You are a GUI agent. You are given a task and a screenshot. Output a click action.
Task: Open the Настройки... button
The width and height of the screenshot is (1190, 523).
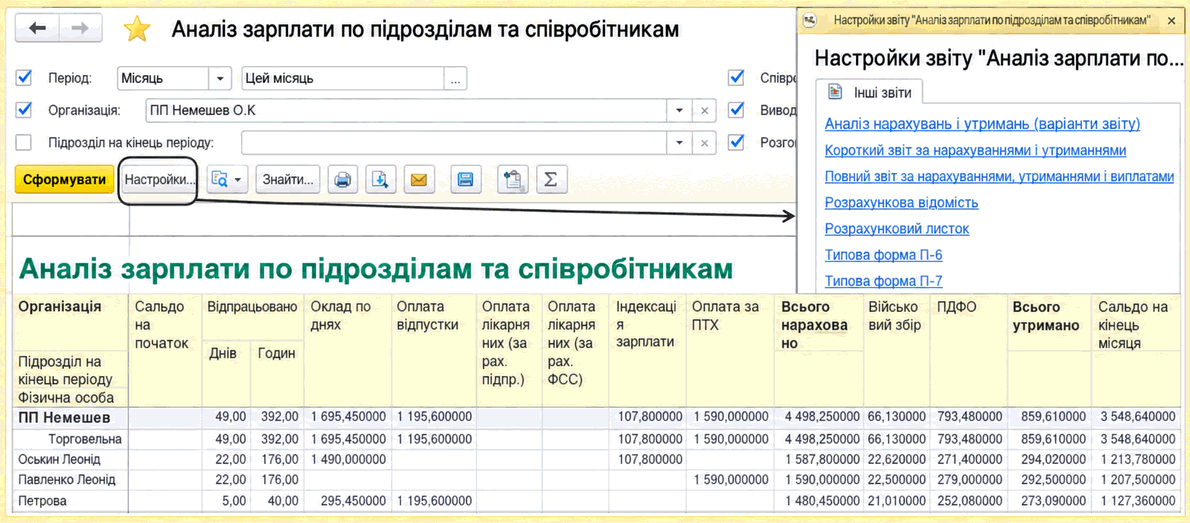tap(159, 180)
